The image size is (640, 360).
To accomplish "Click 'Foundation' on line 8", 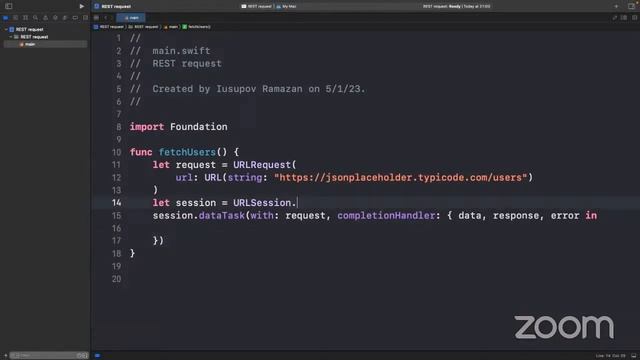I will coord(199,127).
